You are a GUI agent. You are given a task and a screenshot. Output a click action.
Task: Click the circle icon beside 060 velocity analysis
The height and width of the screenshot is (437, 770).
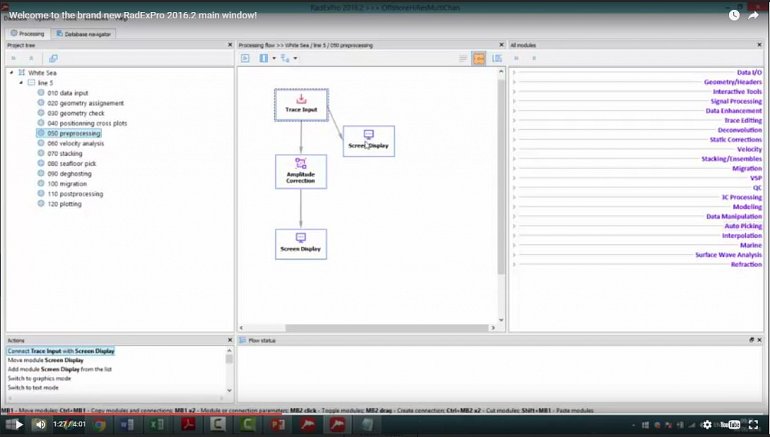coord(41,143)
